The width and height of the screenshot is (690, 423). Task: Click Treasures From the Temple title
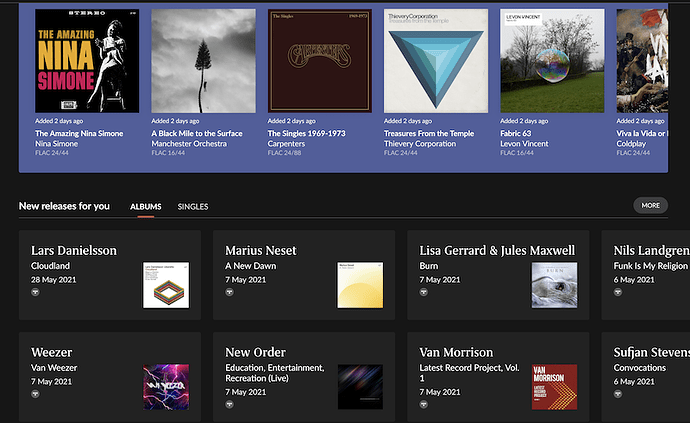click(x=429, y=133)
